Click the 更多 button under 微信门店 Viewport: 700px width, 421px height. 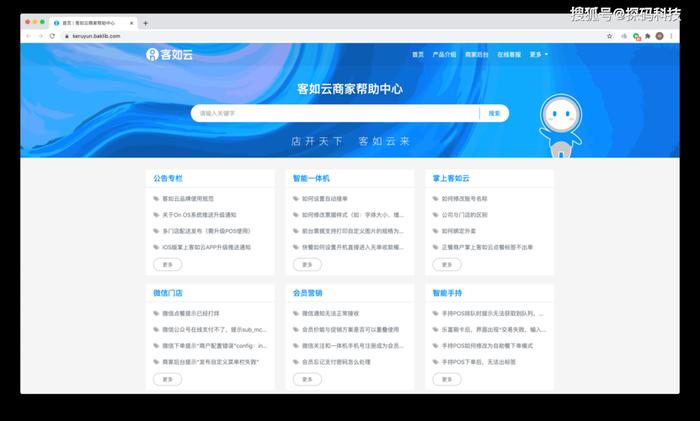[167, 379]
